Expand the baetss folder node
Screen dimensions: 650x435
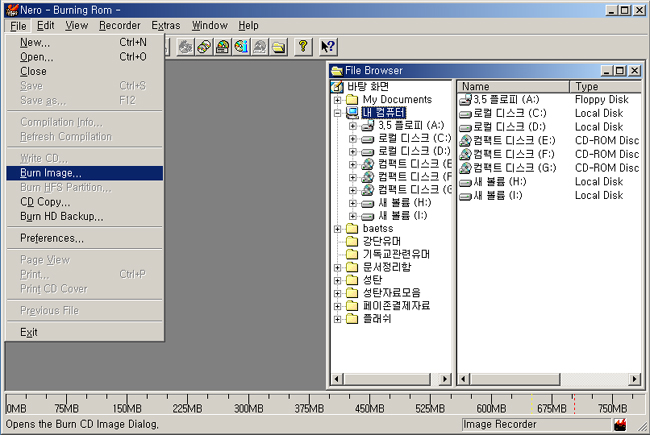tap(338, 229)
